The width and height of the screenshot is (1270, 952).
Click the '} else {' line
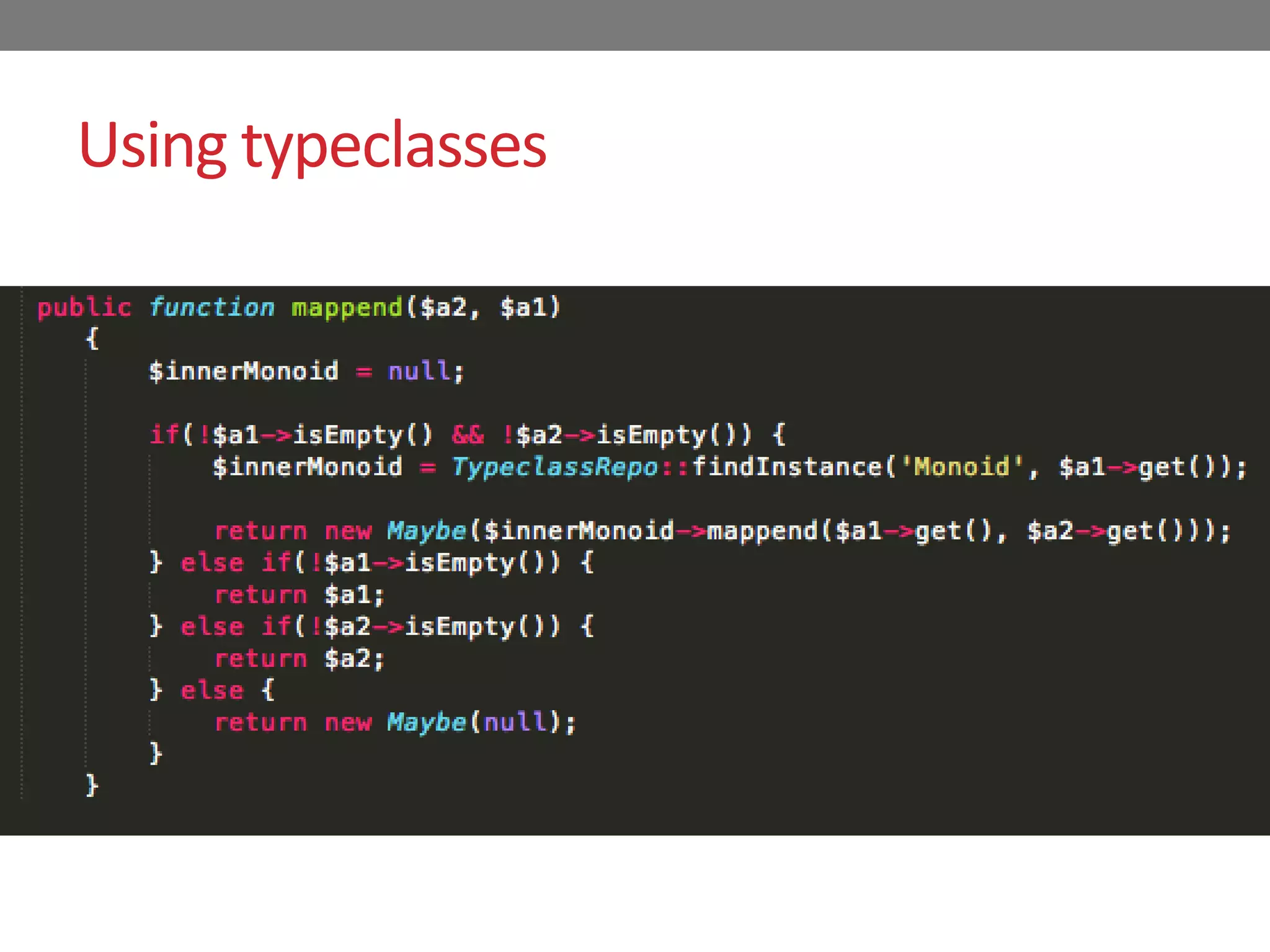(212, 690)
